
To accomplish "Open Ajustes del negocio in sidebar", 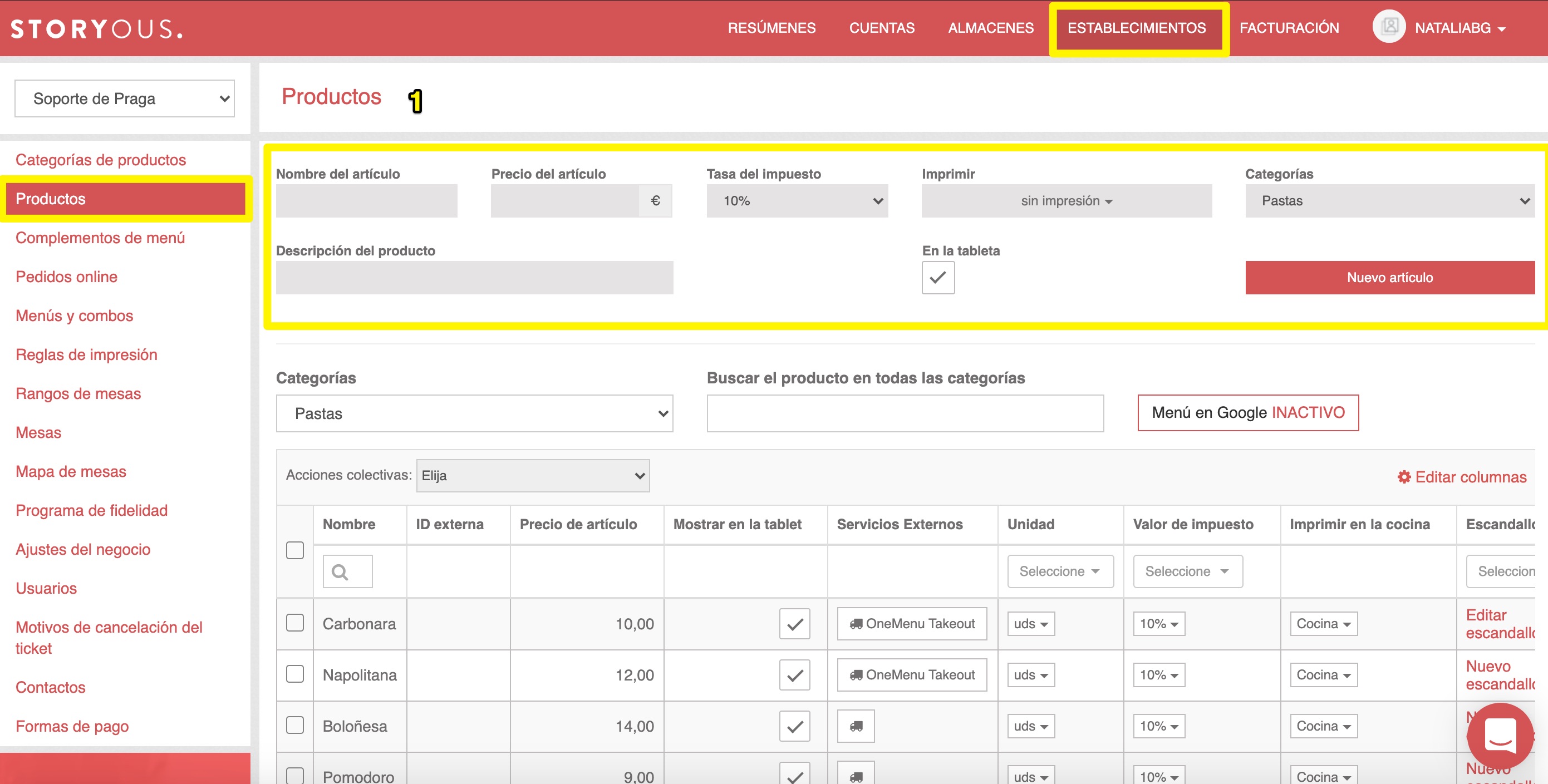I will click(x=83, y=550).
